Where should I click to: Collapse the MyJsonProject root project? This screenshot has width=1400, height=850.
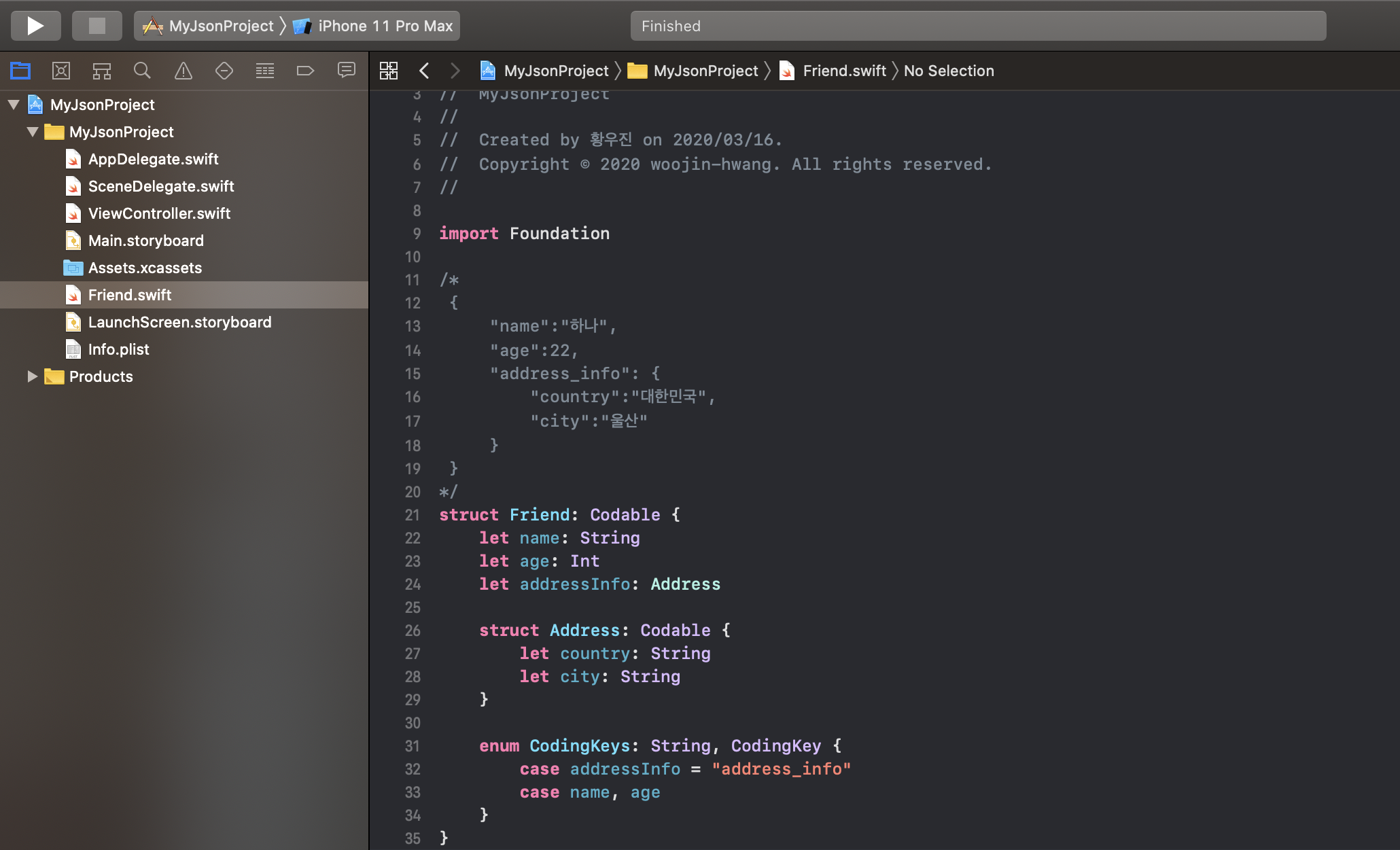click(14, 105)
